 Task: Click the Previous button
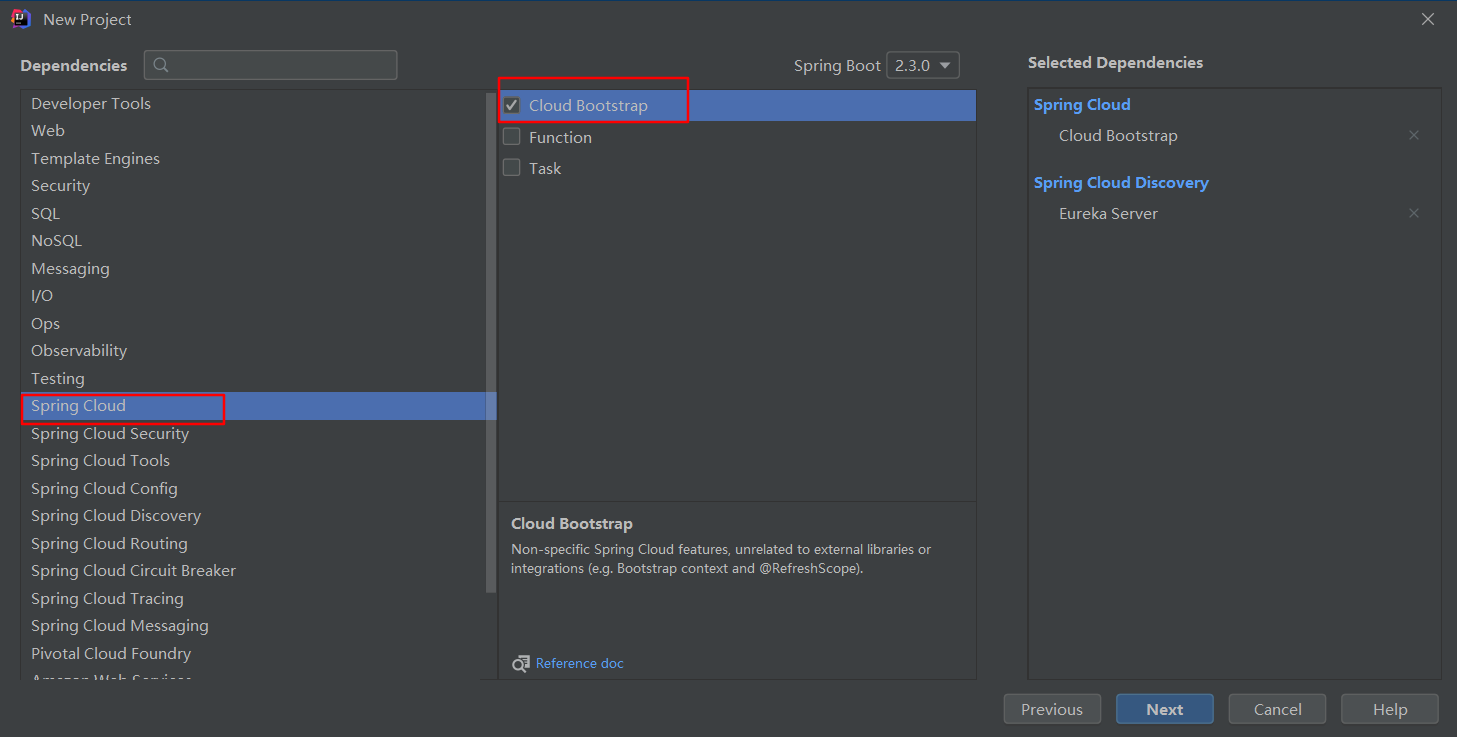click(1052, 709)
